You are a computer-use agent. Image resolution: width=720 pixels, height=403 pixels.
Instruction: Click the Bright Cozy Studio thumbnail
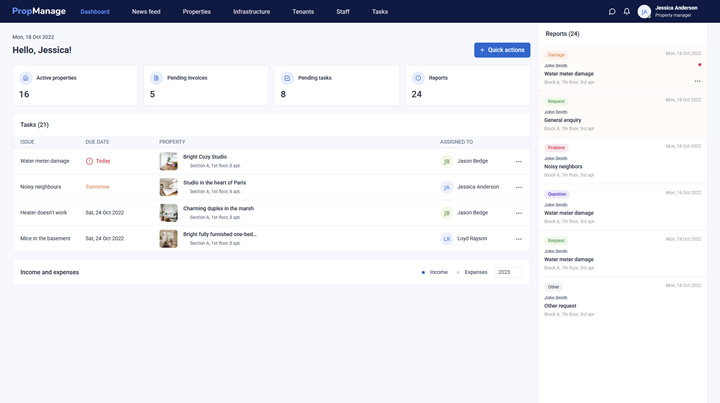point(168,161)
